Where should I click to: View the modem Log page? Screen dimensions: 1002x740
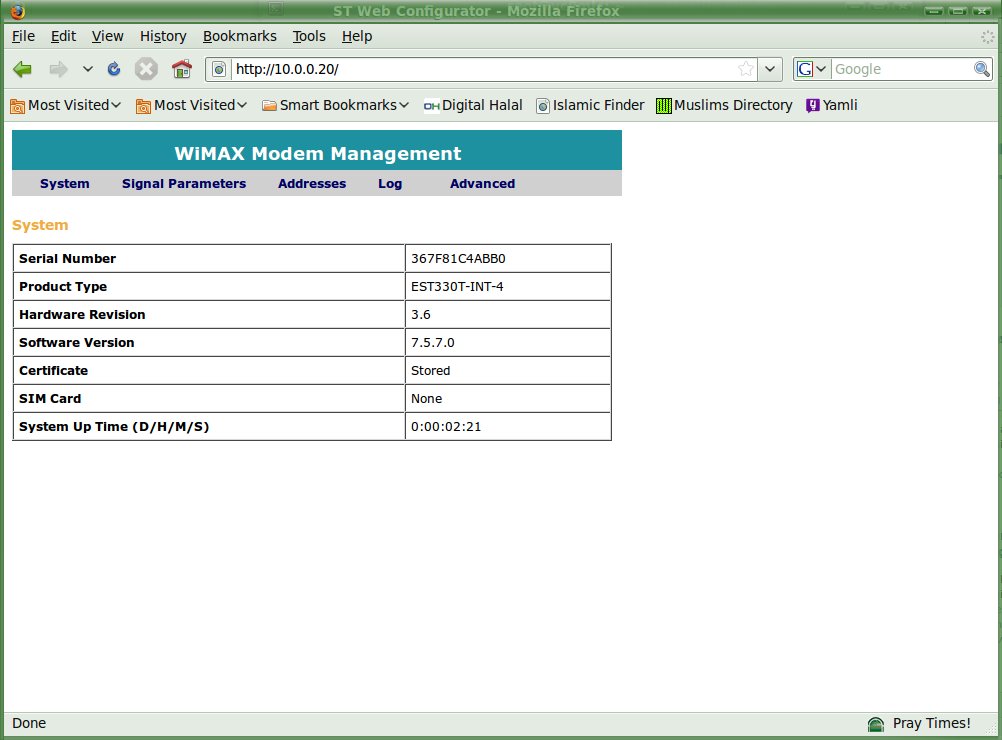(x=390, y=184)
